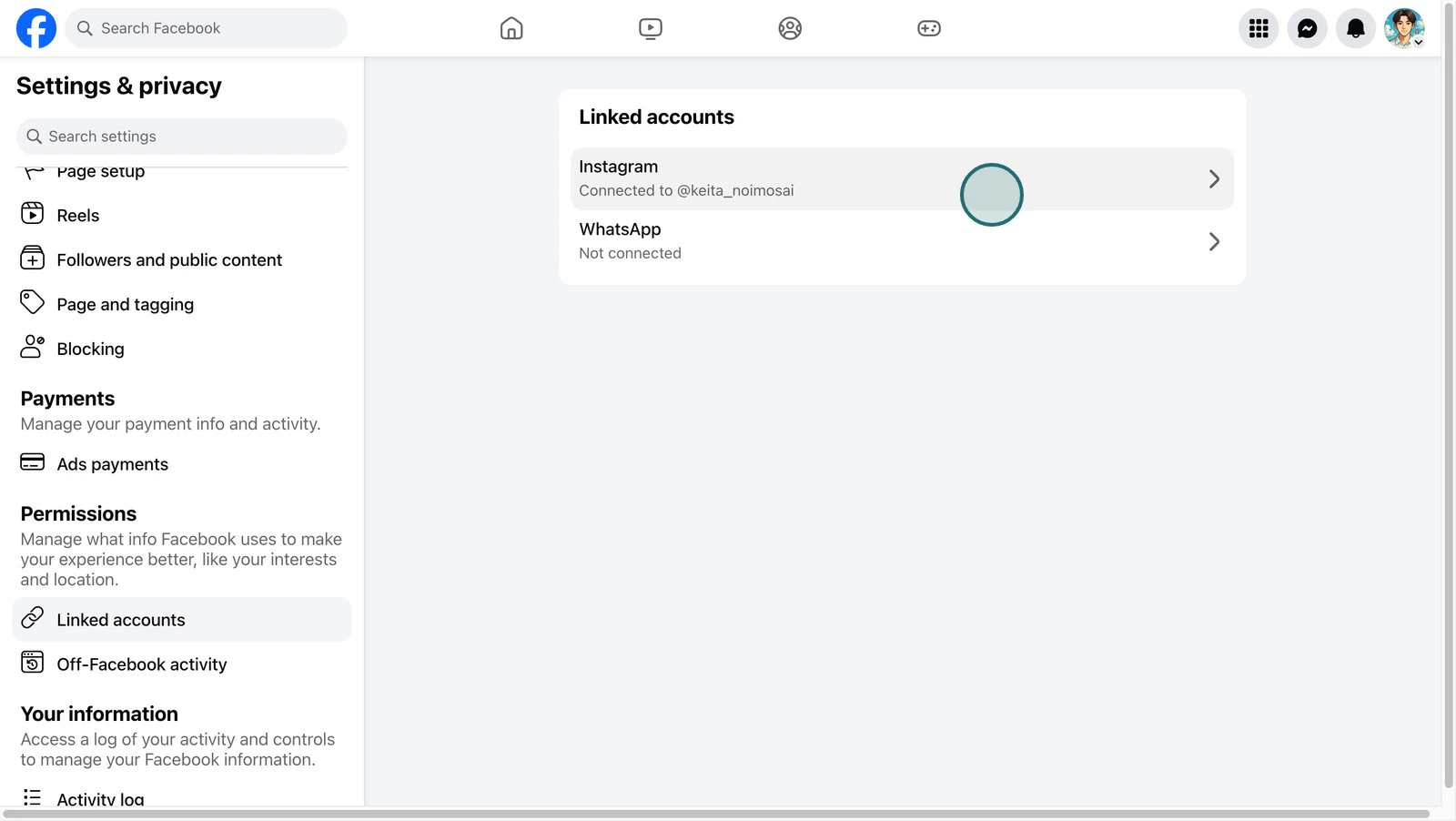Image resolution: width=1456 pixels, height=821 pixels.
Task: Open the Instagram connected account row
Action: coord(902,179)
